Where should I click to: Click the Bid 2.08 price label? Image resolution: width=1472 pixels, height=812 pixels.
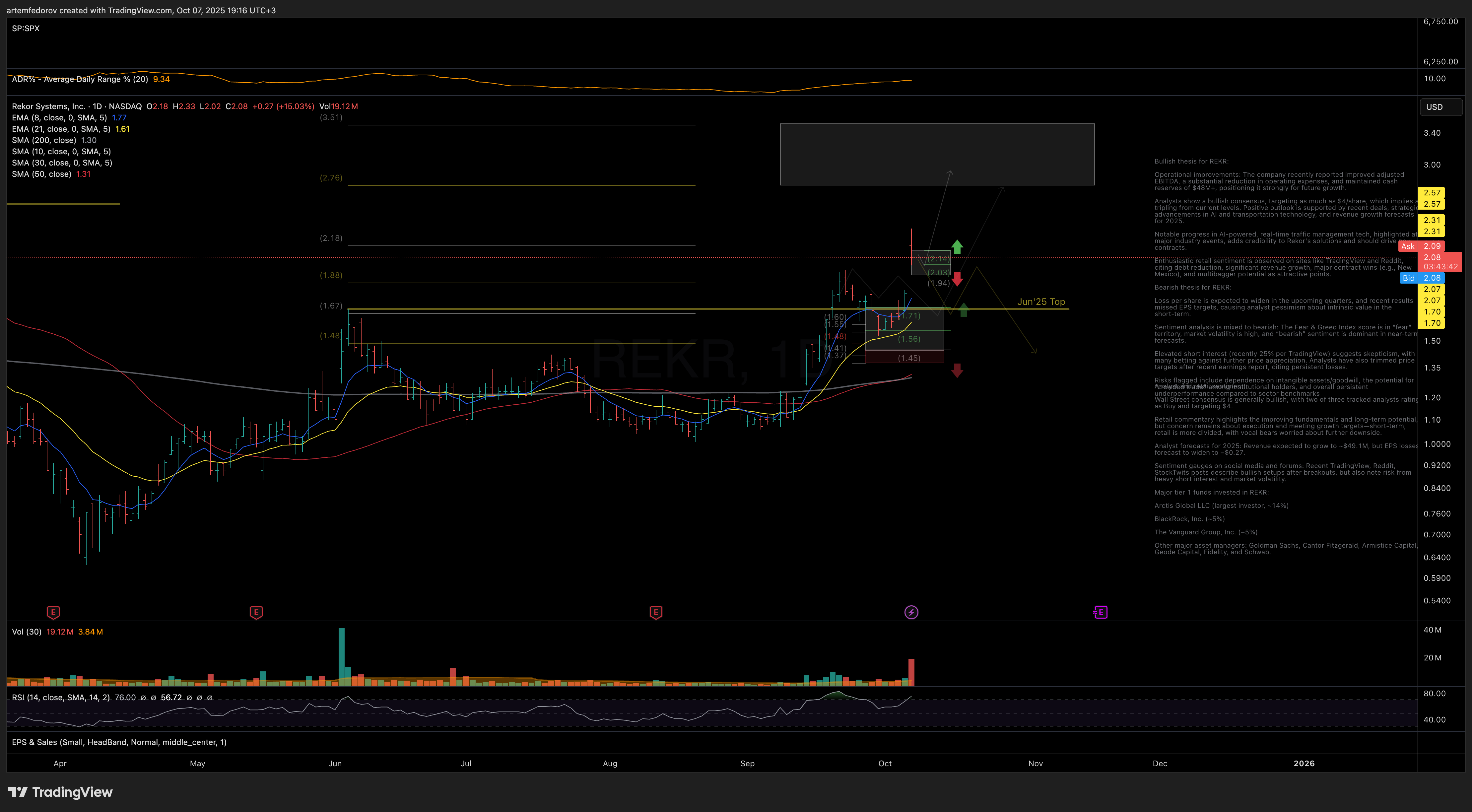pyautogui.click(x=1422, y=278)
